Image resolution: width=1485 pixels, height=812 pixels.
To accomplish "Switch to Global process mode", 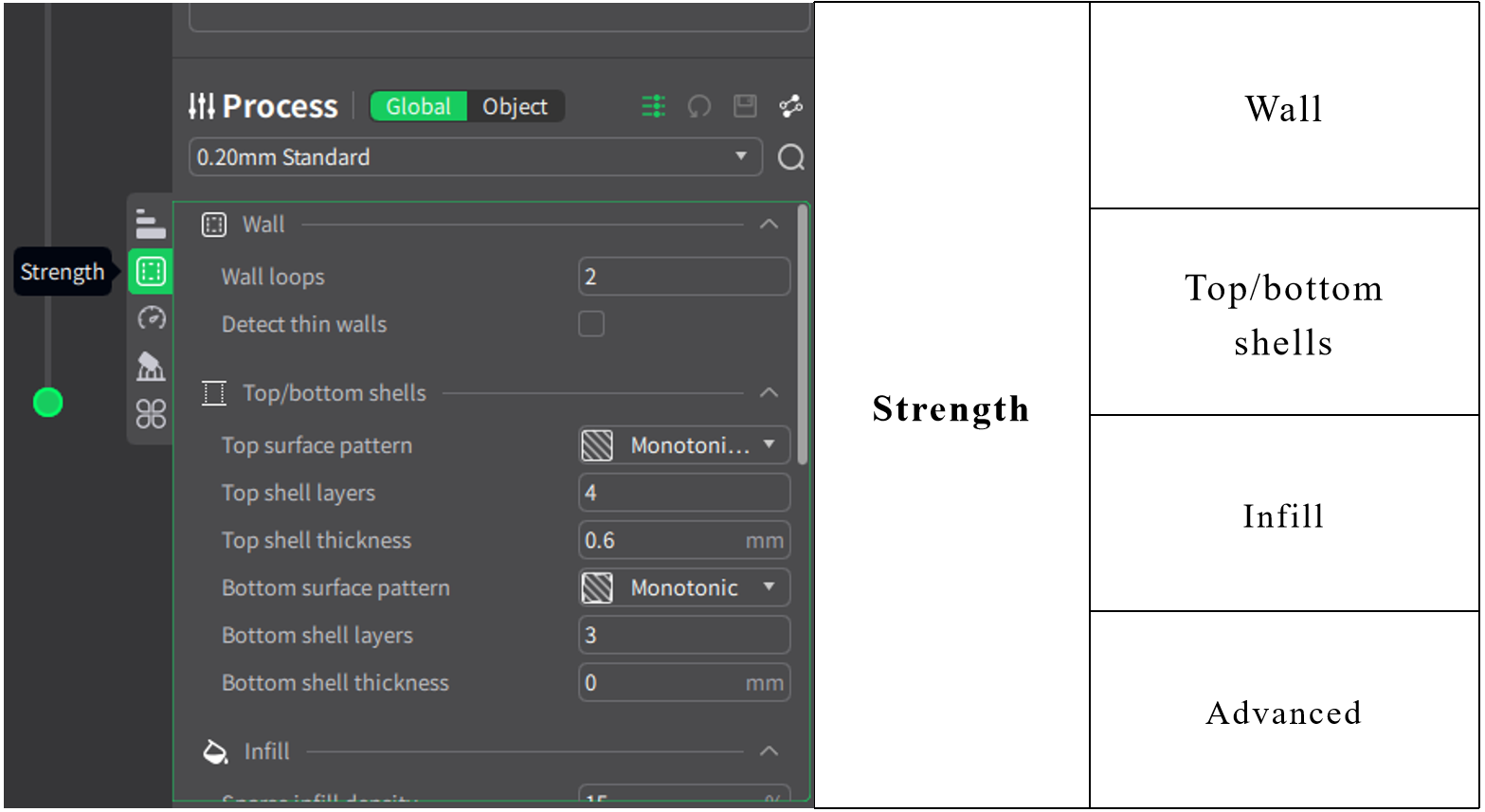I will 418,106.
